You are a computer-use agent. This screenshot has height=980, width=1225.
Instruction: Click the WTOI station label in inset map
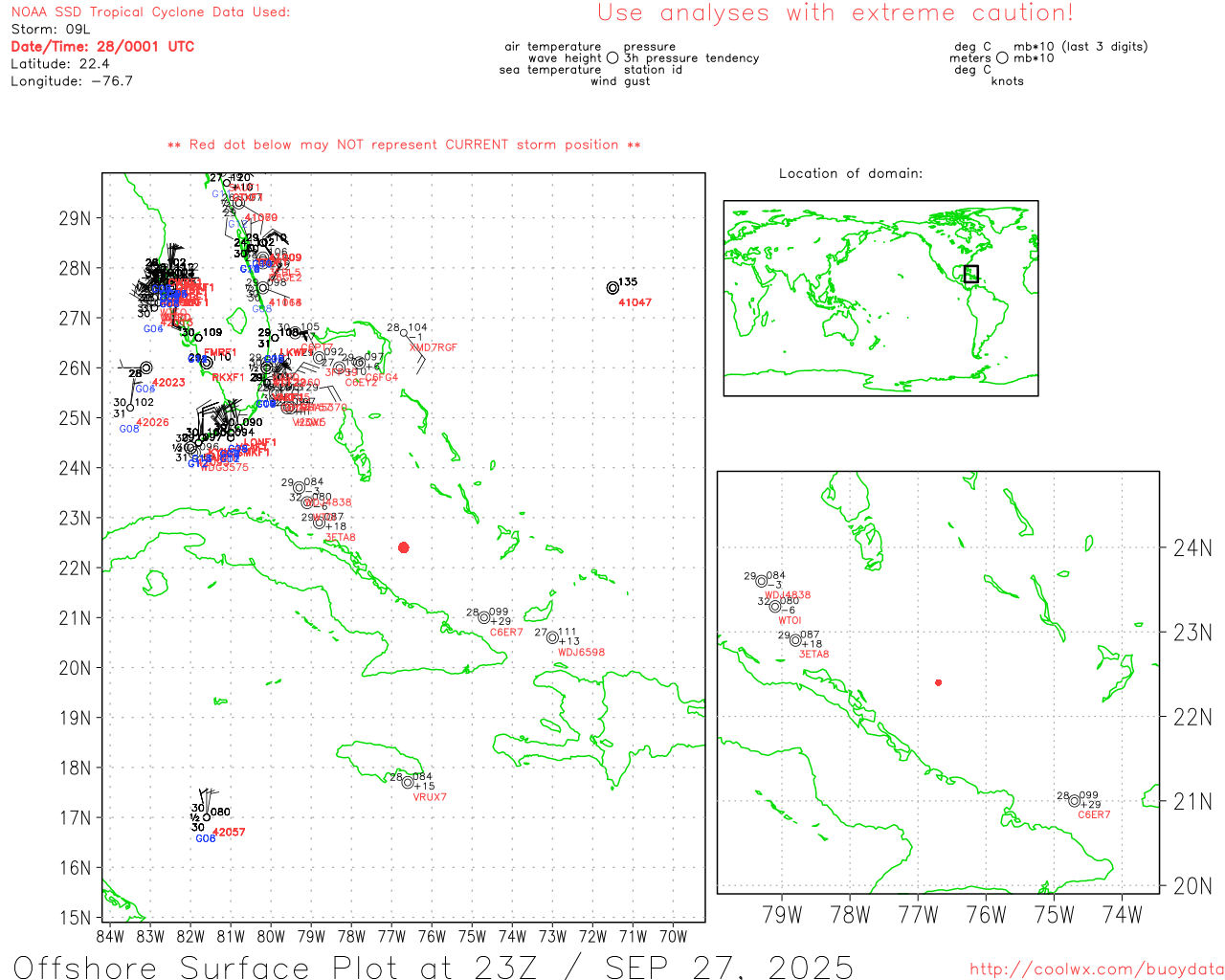[790, 621]
